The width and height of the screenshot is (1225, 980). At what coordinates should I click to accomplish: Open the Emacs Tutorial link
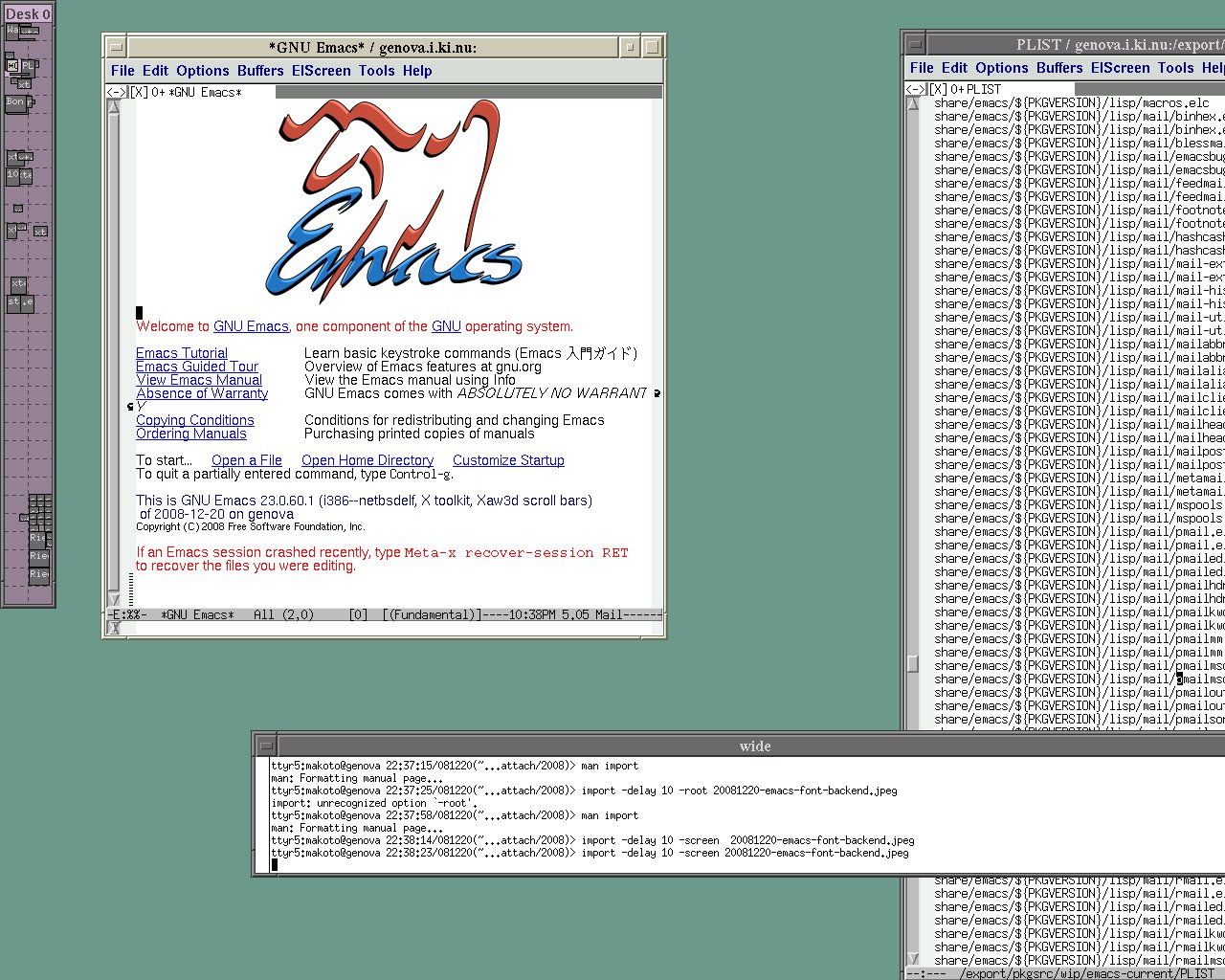click(182, 353)
